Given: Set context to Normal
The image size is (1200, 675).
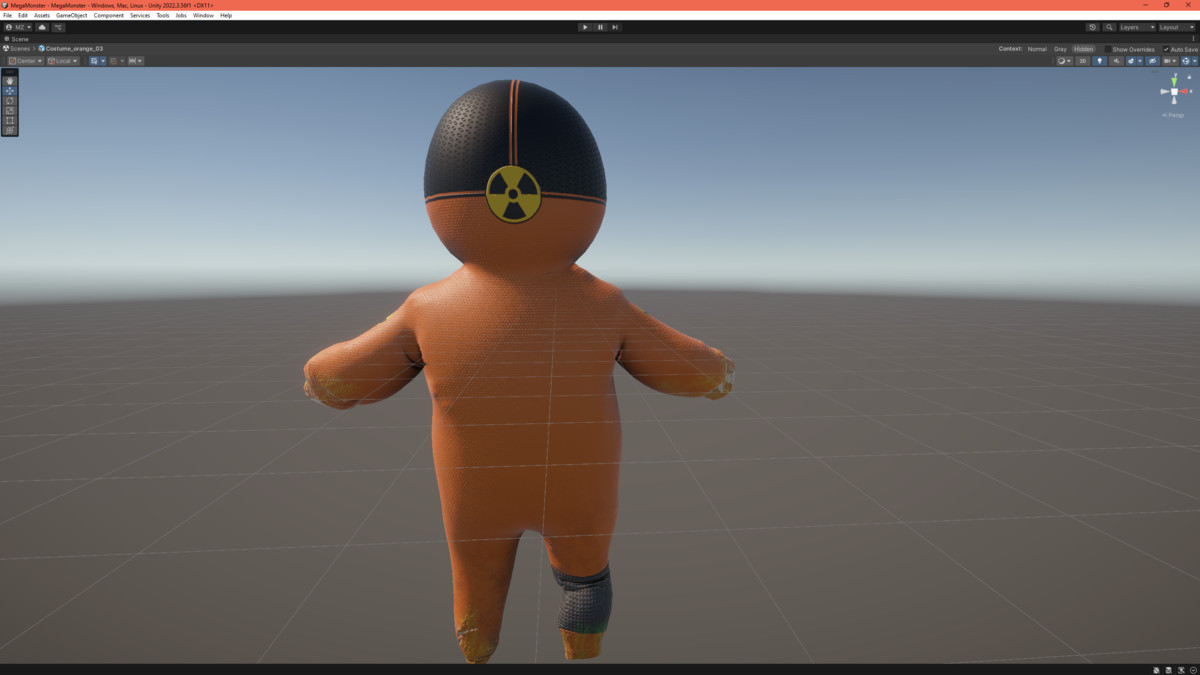Looking at the screenshot, I should [x=1037, y=49].
